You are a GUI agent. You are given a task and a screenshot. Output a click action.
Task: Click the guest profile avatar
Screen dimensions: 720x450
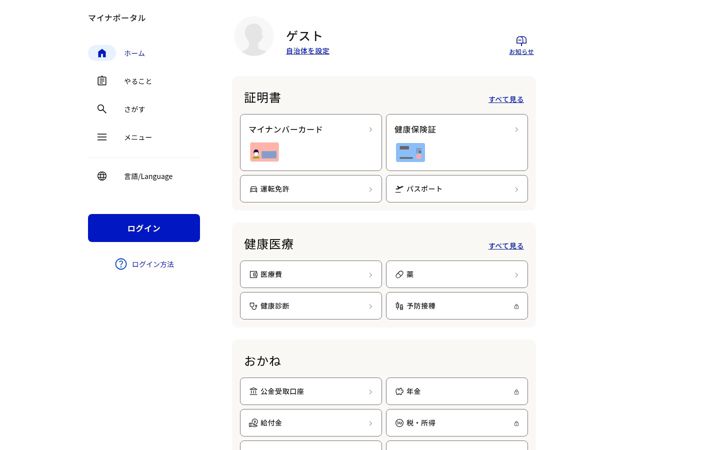[254, 37]
